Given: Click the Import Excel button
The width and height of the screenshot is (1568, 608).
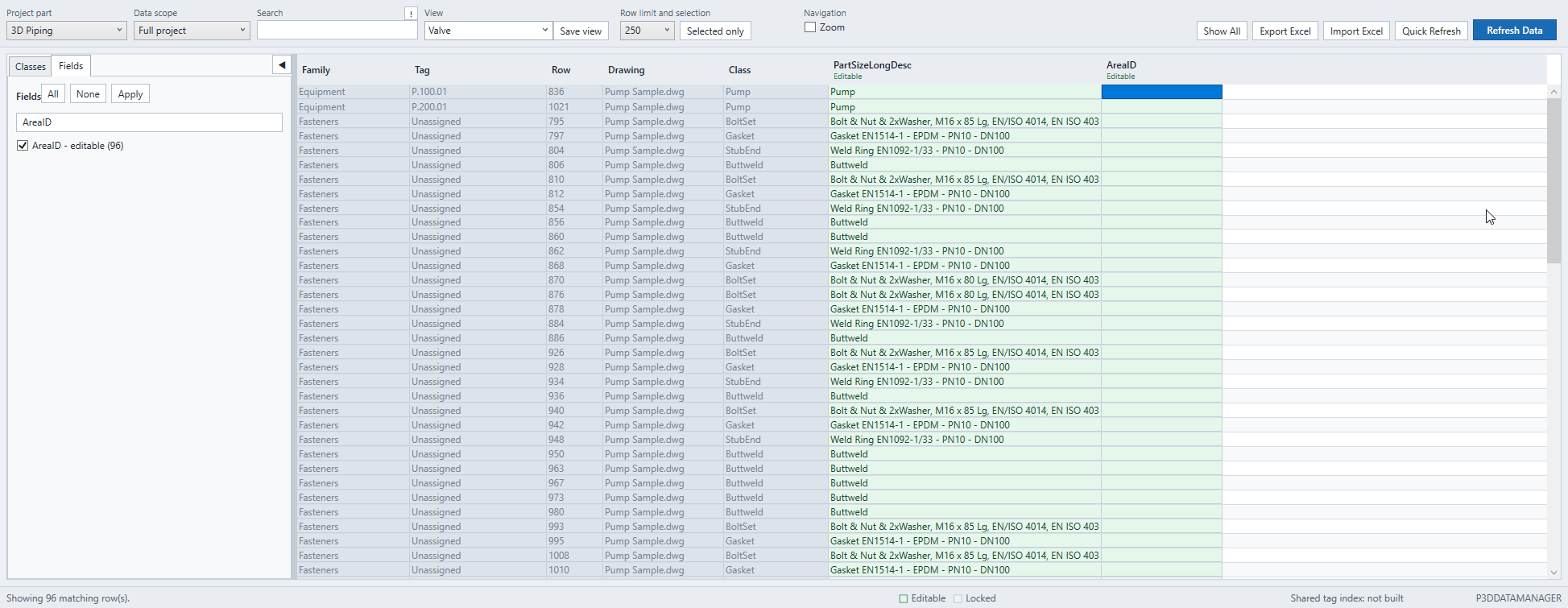Looking at the screenshot, I should [x=1356, y=31].
